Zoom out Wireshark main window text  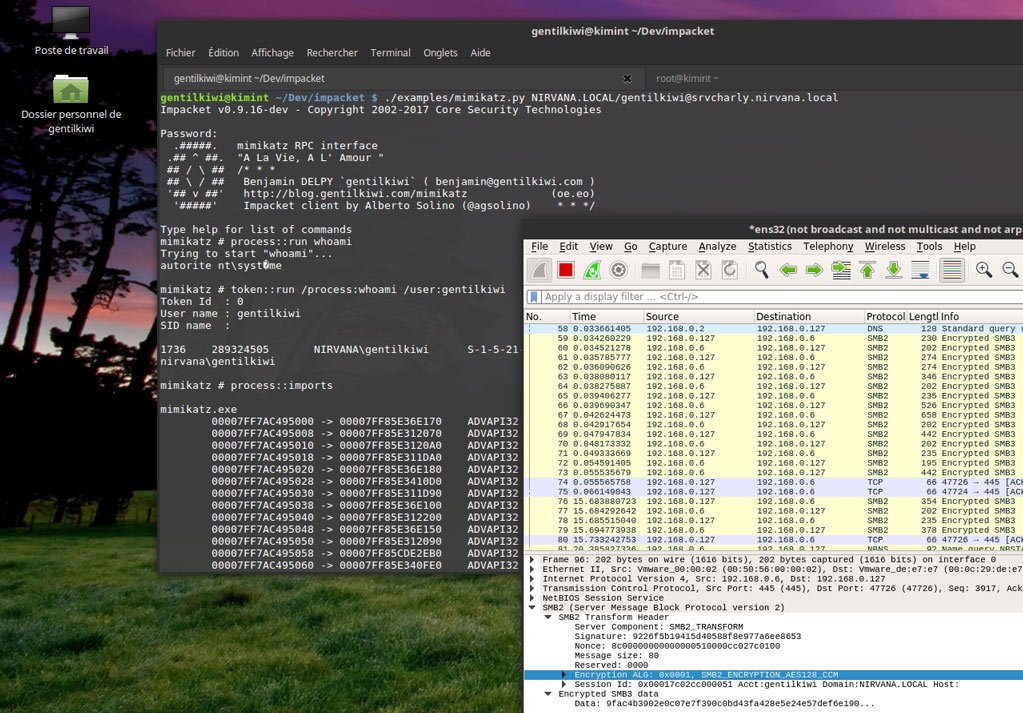pyautogui.click(x=1010, y=270)
